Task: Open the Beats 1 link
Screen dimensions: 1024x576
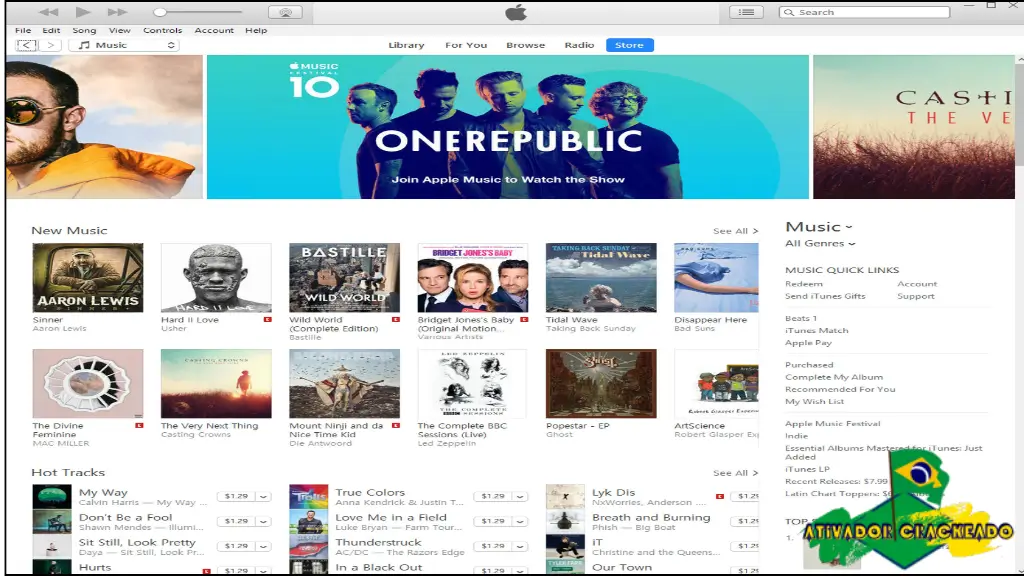Action: (x=801, y=318)
